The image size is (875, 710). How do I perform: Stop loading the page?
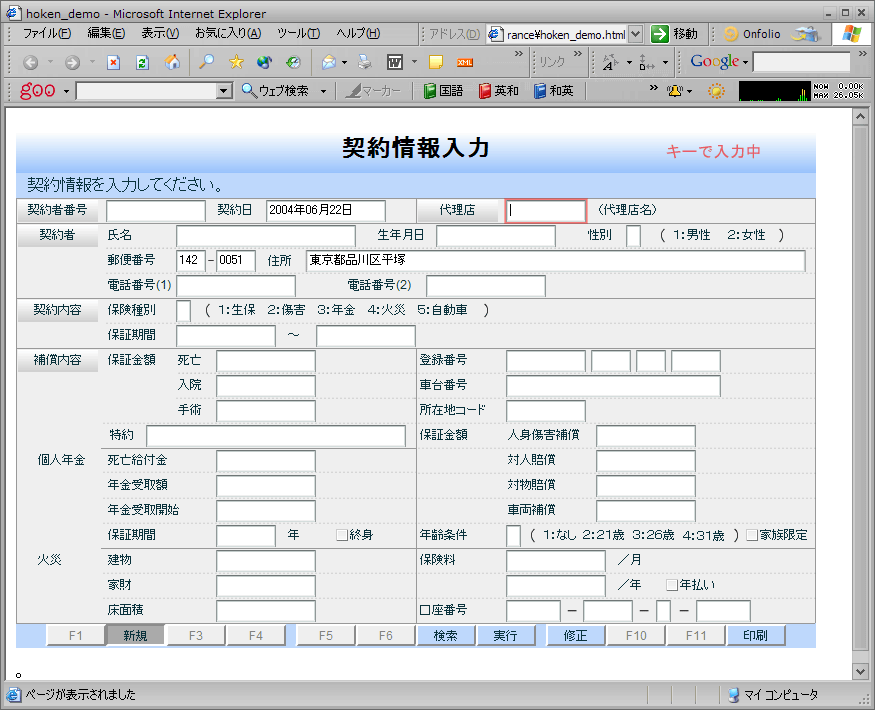click(113, 62)
